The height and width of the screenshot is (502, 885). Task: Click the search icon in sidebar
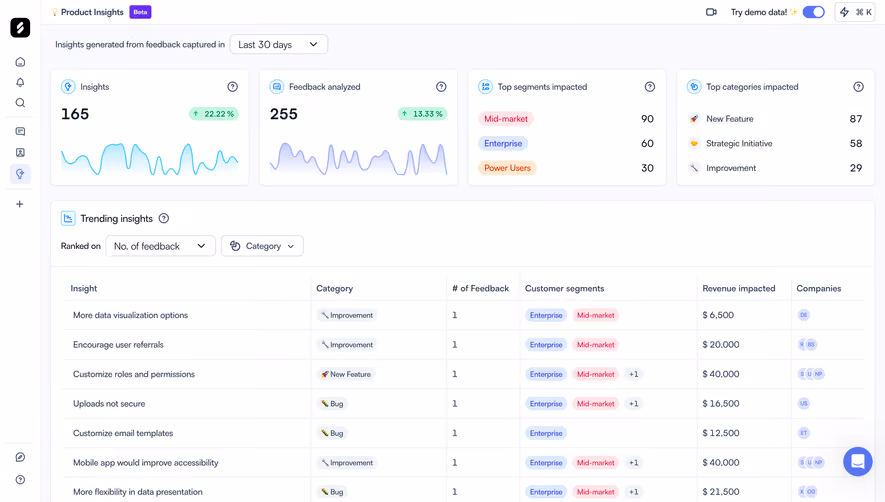(20, 103)
